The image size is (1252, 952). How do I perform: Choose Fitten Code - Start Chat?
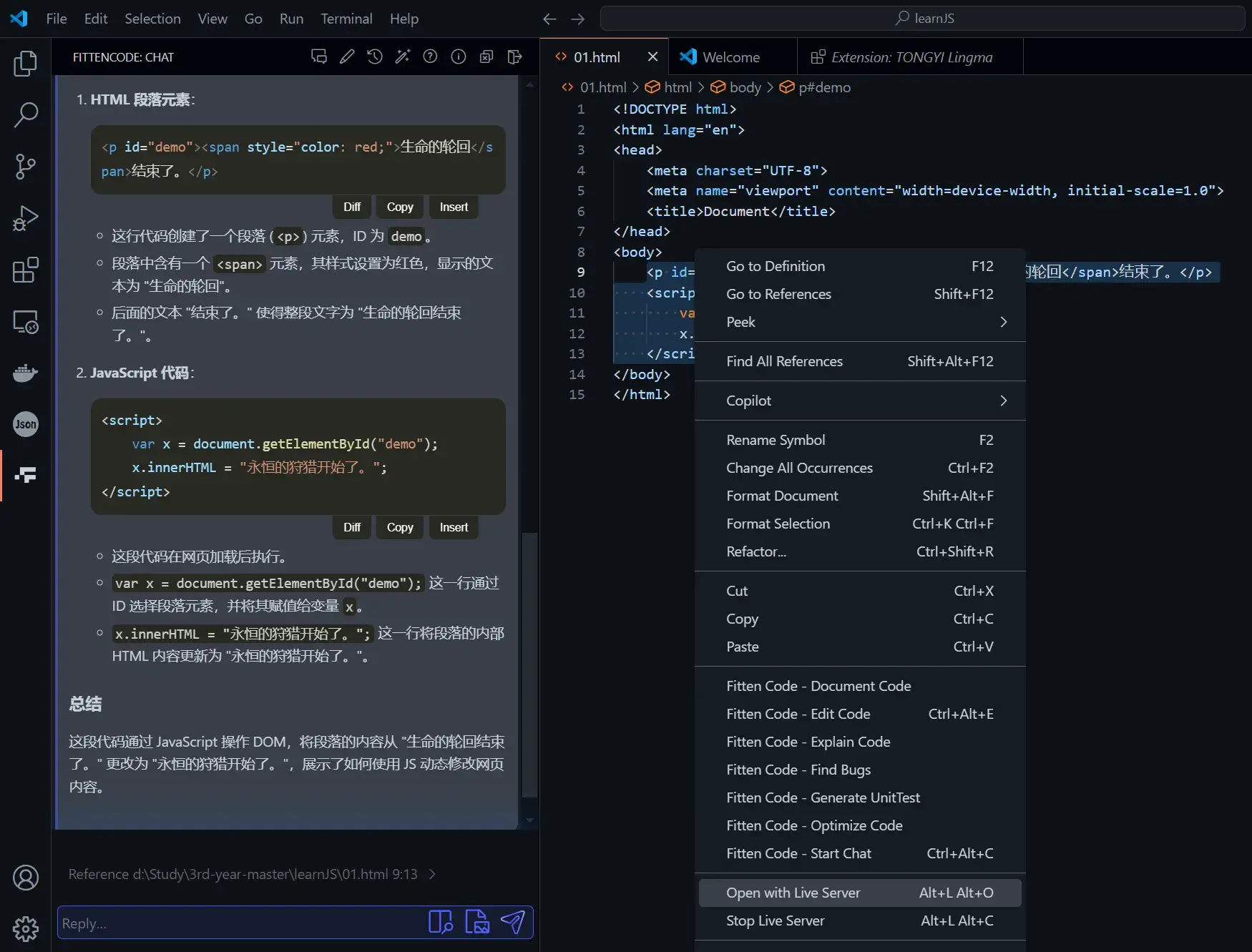pos(860,853)
